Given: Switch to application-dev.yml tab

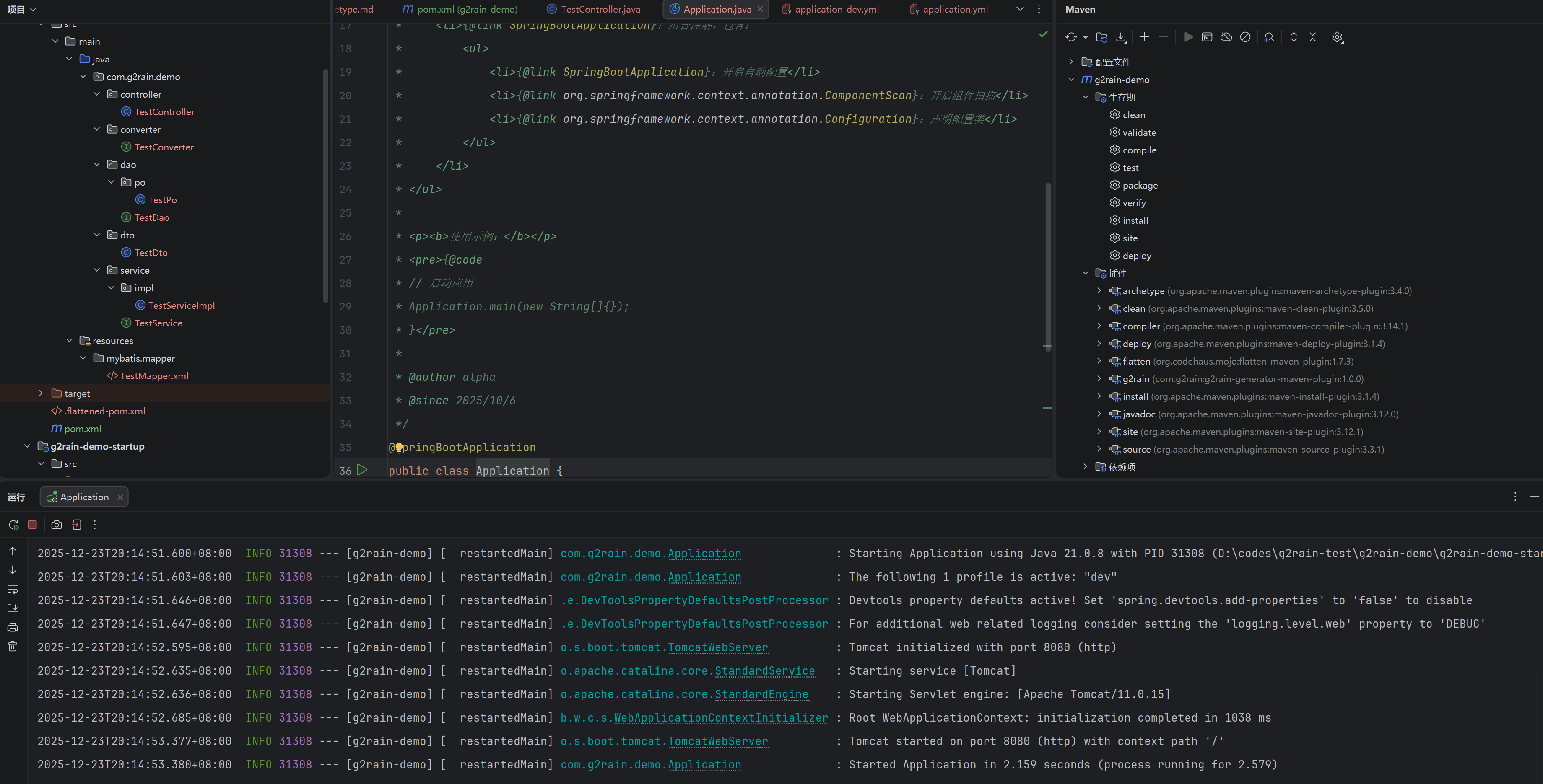Looking at the screenshot, I should coord(836,9).
